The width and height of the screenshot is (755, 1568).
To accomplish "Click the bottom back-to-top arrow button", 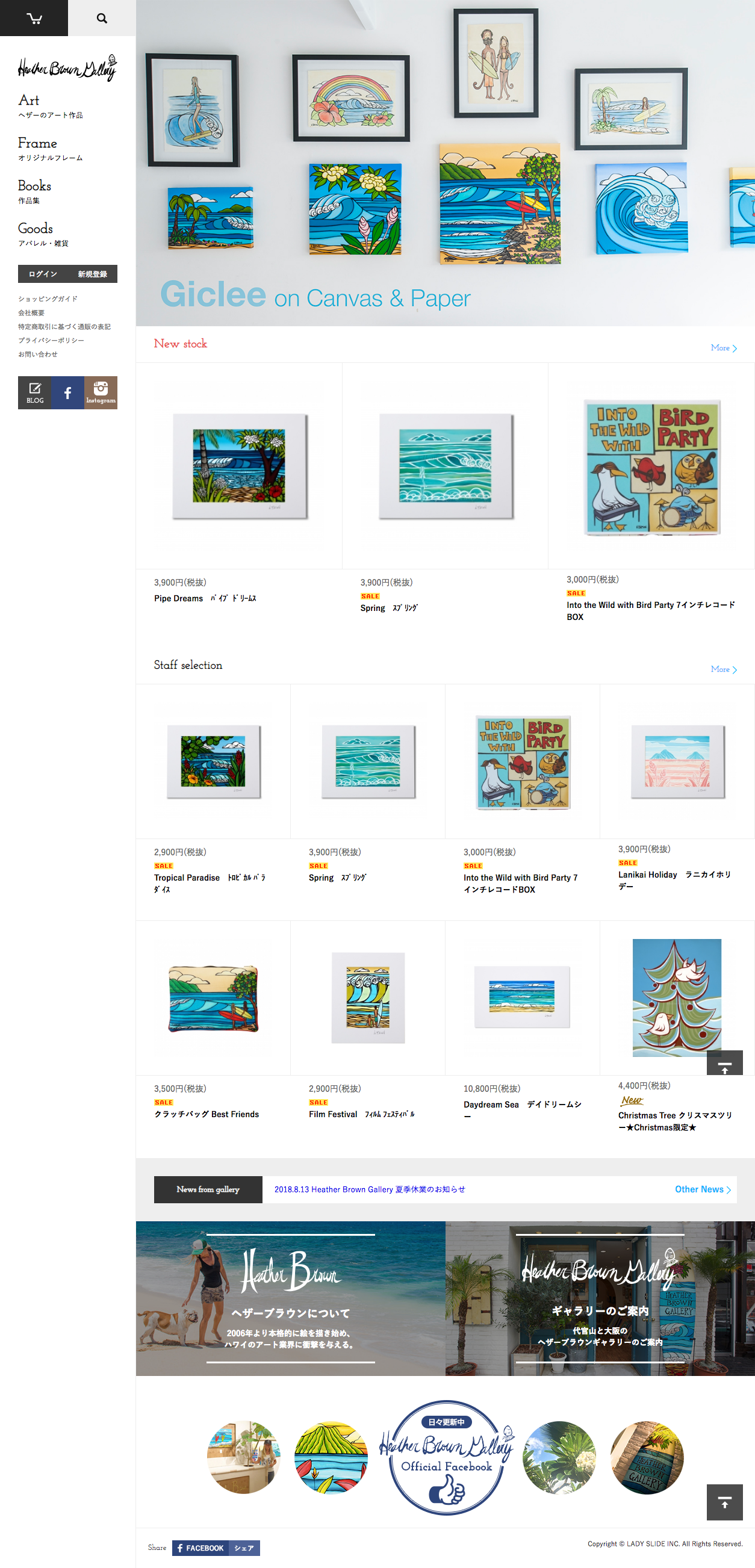I will pyautogui.click(x=724, y=1502).
